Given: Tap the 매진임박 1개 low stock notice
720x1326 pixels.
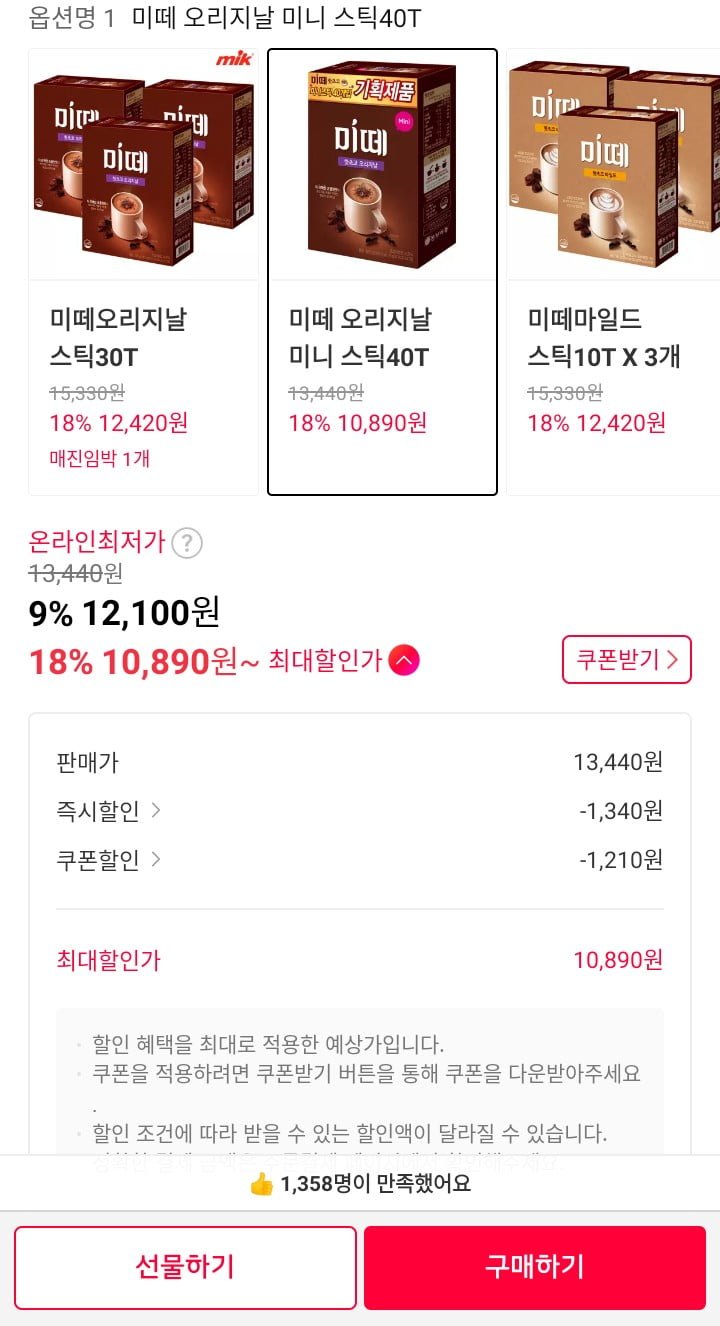Looking at the screenshot, I should (x=100, y=459).
